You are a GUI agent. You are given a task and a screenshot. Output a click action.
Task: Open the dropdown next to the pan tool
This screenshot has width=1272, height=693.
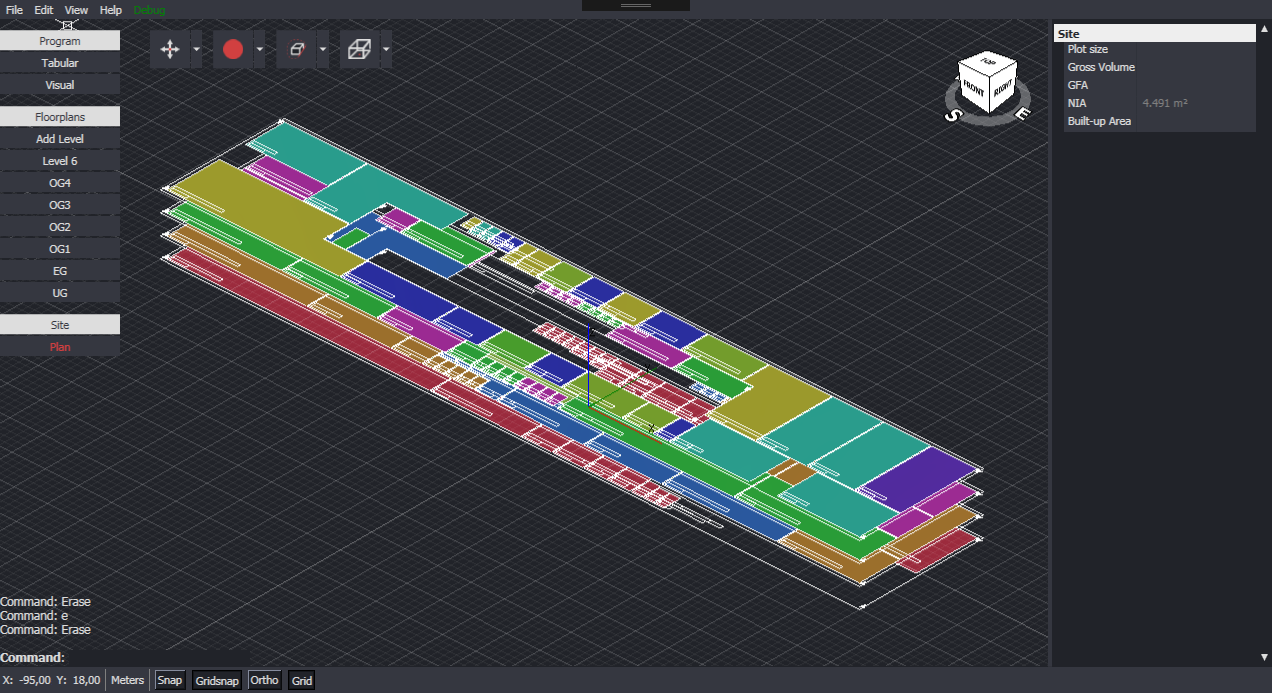click(x=197, y=49)
